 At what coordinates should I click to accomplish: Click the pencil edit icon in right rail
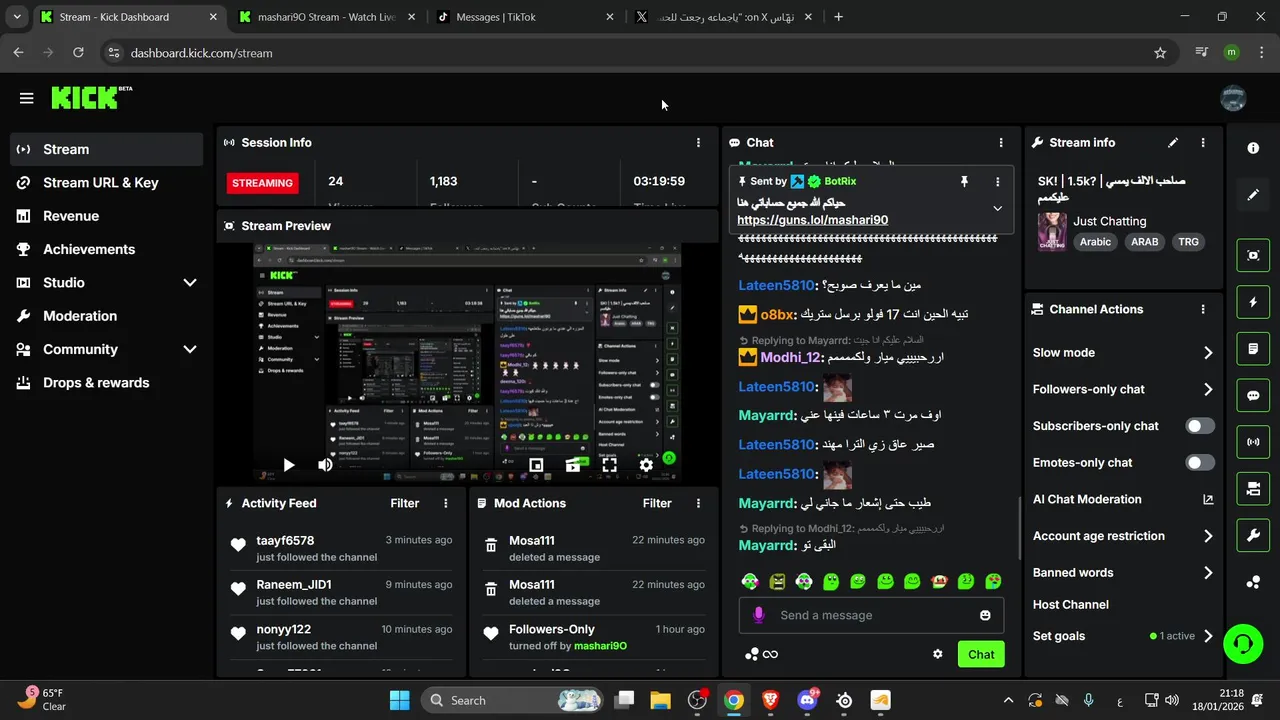click(1253, 195)
